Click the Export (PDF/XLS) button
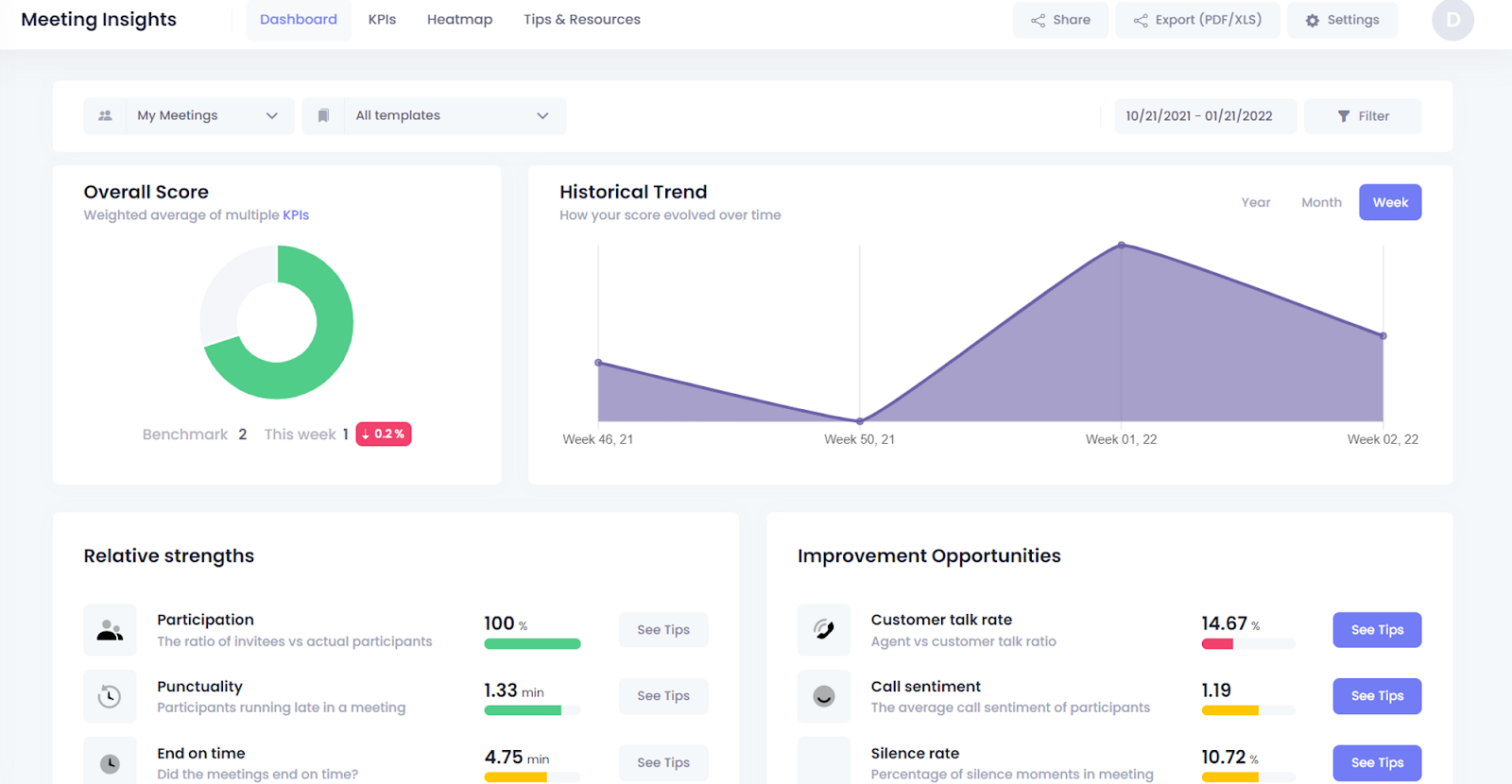The height and width of the screenshot is (784, 1512). point(1197,20)
